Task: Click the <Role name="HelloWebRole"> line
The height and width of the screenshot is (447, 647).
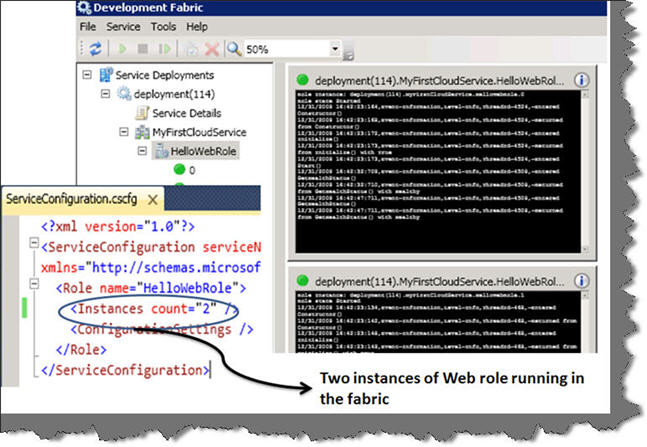Action: point(151,288)
